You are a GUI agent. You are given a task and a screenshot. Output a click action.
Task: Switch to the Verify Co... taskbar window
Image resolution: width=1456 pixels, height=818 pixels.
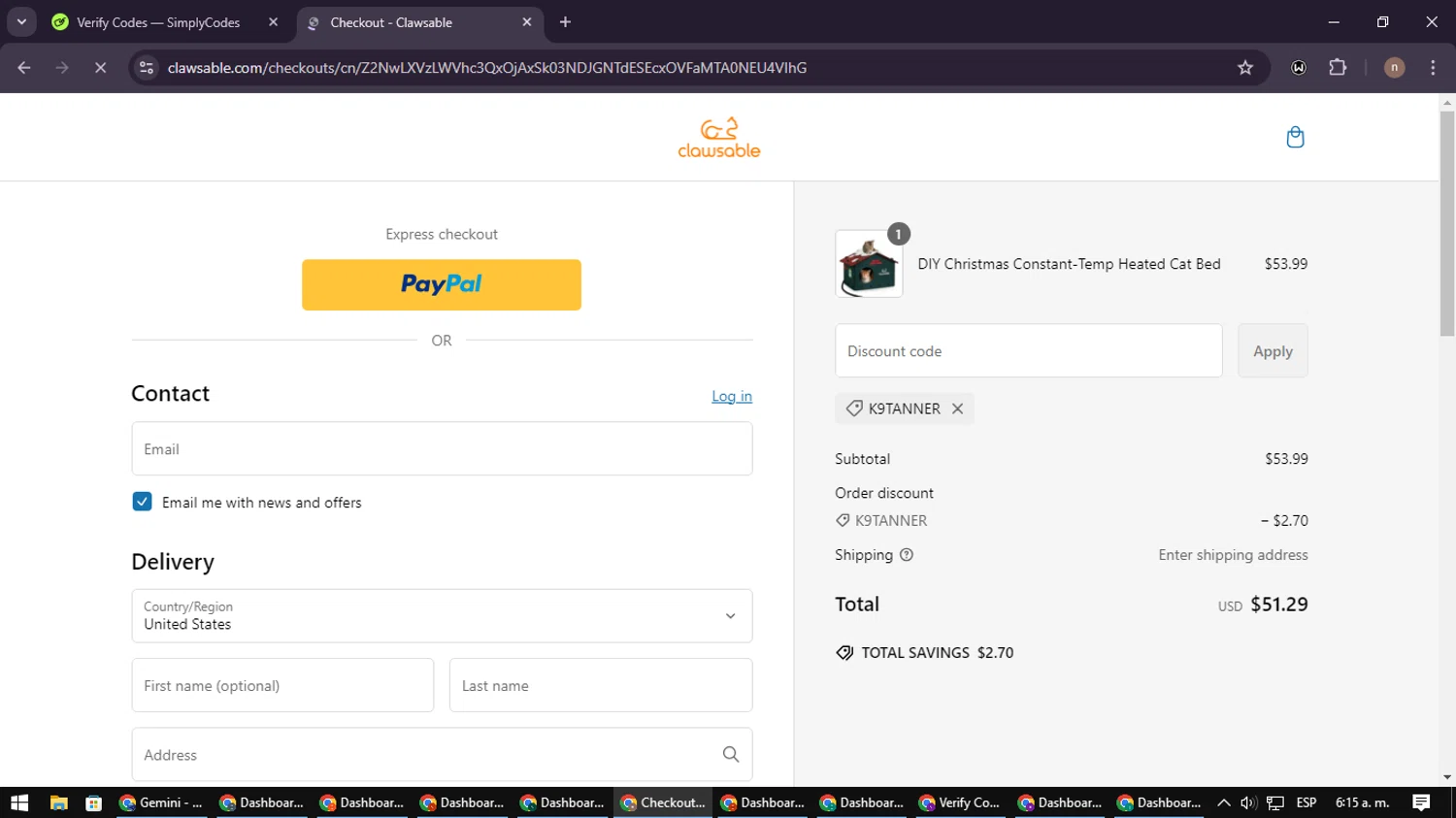(x=960, y=802)
